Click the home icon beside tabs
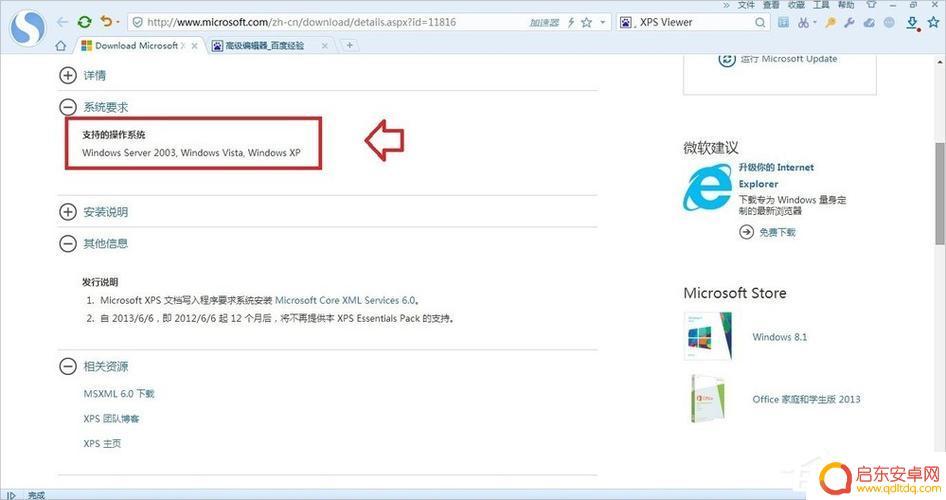 [x=60, y=45]
